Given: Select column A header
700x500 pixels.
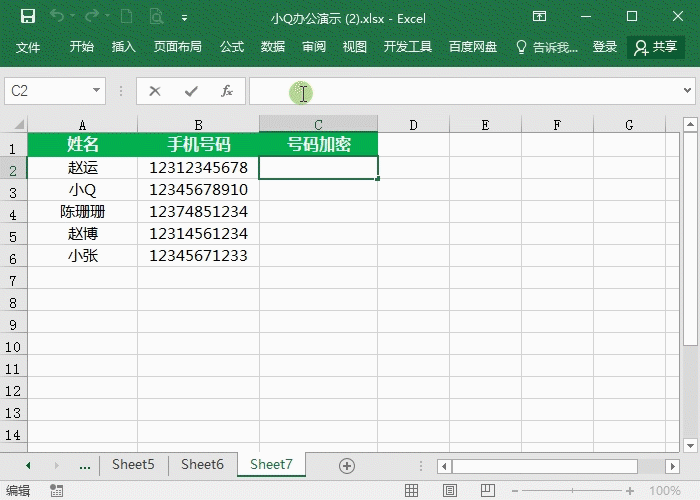Looking at the screenshot, I should (83, 125).
